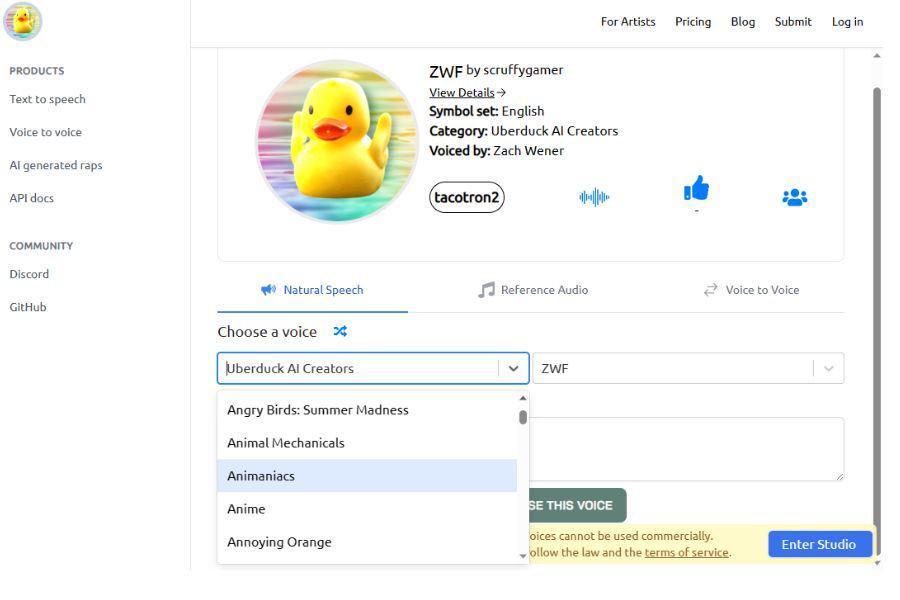Click the group users icon
Screen dimensions: 900x600
click(794, 198)
